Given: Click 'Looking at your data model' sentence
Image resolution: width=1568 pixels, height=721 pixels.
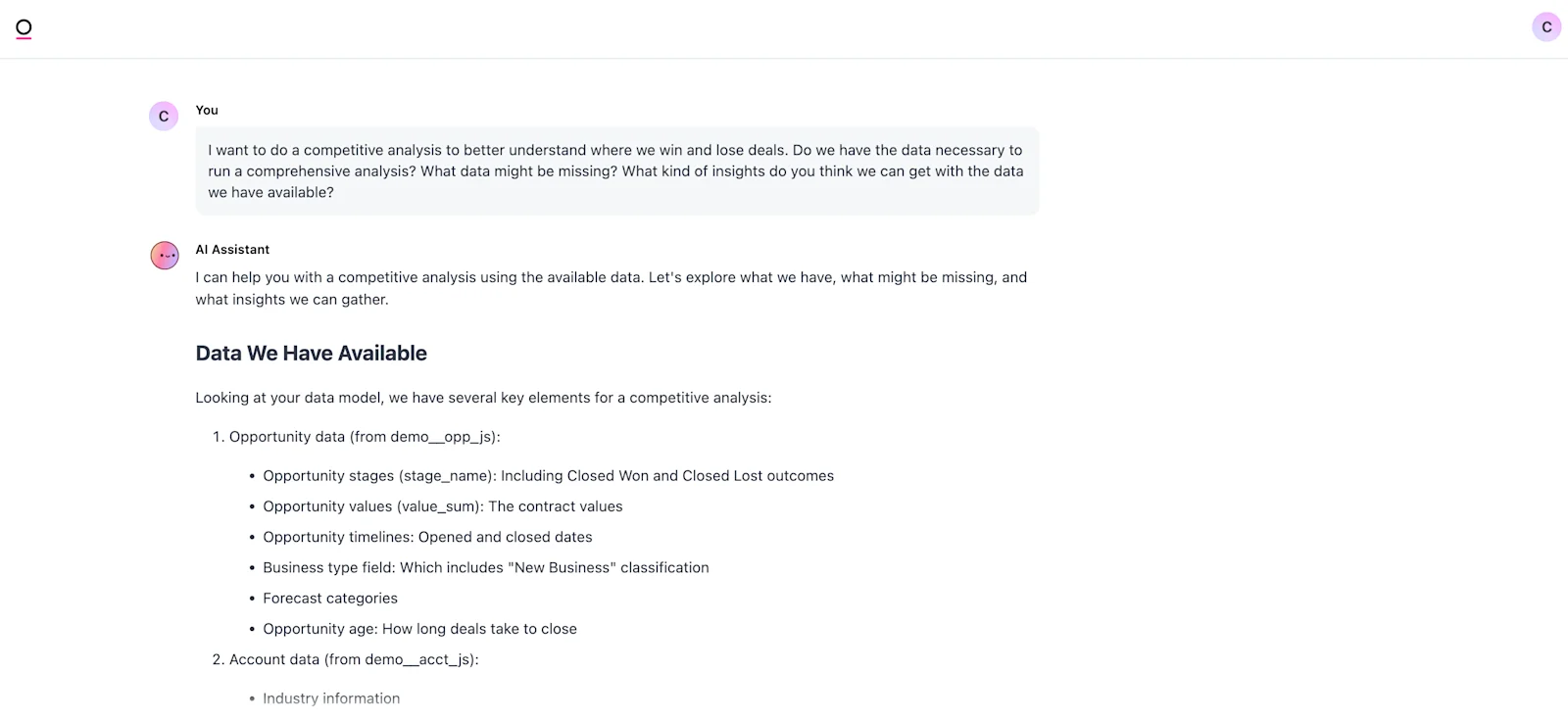Looking at the screenshot, I should tap(483, 398).
